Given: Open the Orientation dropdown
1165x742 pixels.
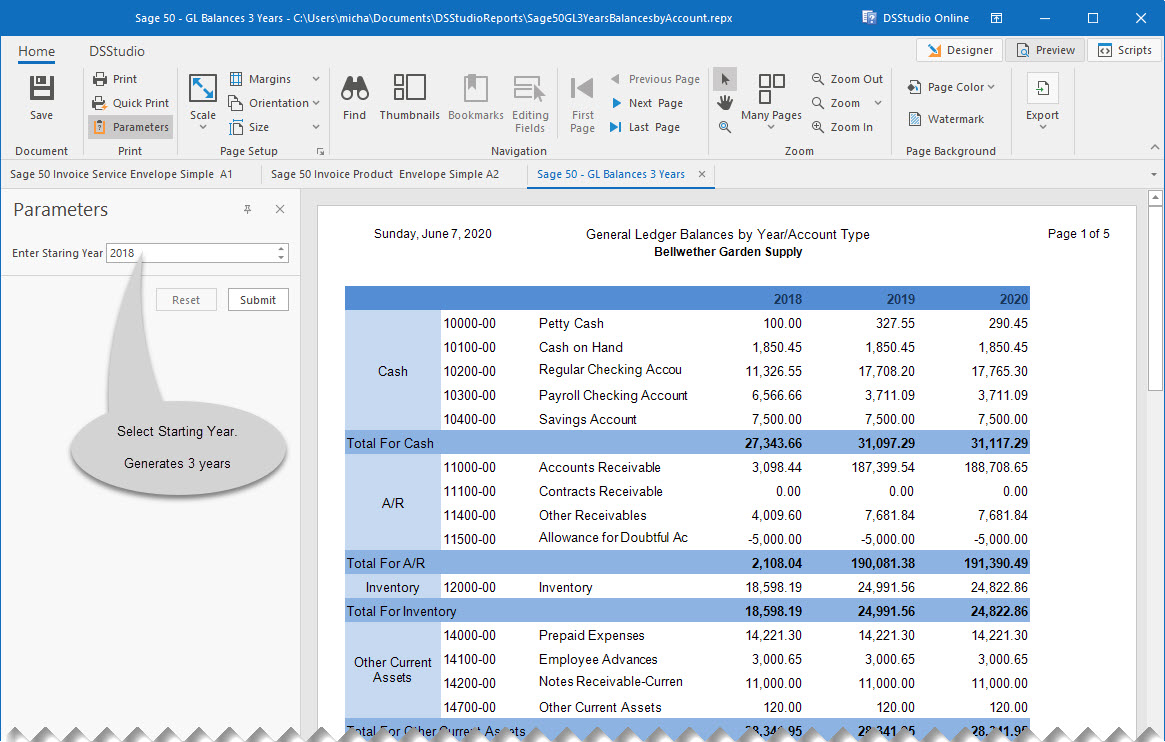Looking at the screenshot, I should click(x=274, y=102).
